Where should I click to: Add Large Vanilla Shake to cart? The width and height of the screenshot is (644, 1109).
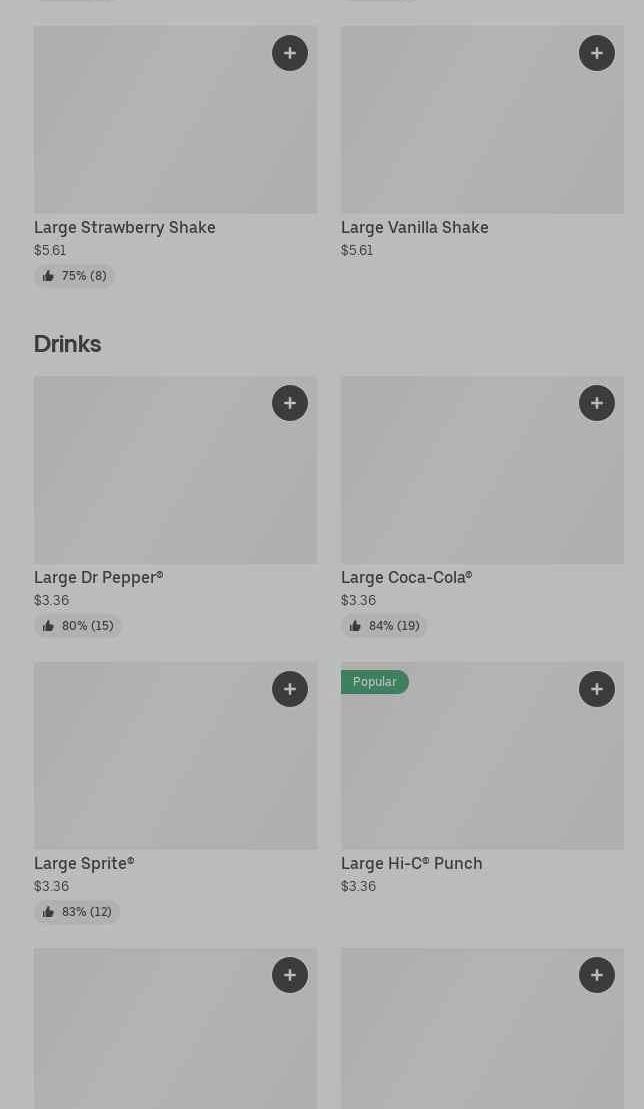pyautogui.click(x=597, y=53)
